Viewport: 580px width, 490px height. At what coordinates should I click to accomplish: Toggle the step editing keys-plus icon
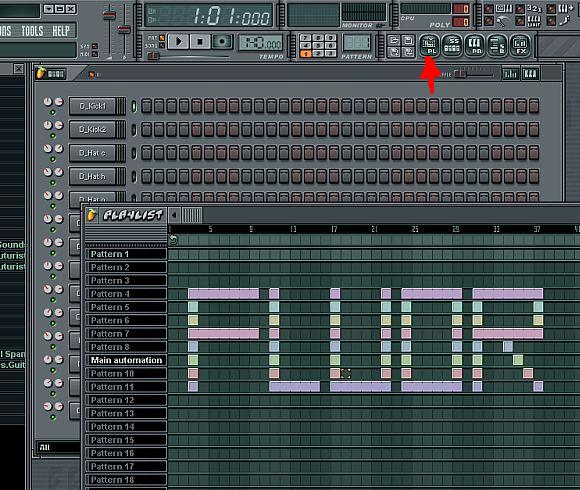coord(566,8)
